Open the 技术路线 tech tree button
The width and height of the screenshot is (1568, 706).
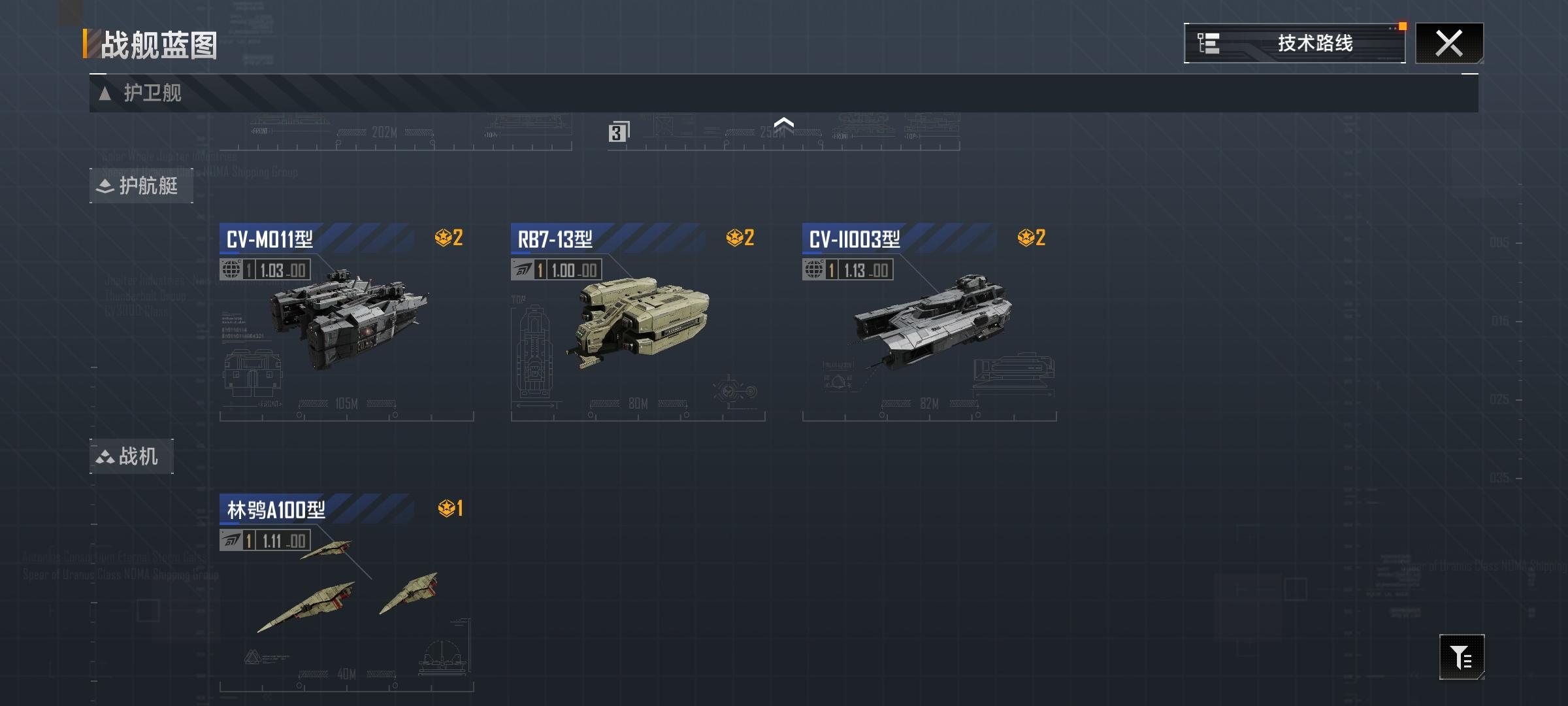point(1294,43)
